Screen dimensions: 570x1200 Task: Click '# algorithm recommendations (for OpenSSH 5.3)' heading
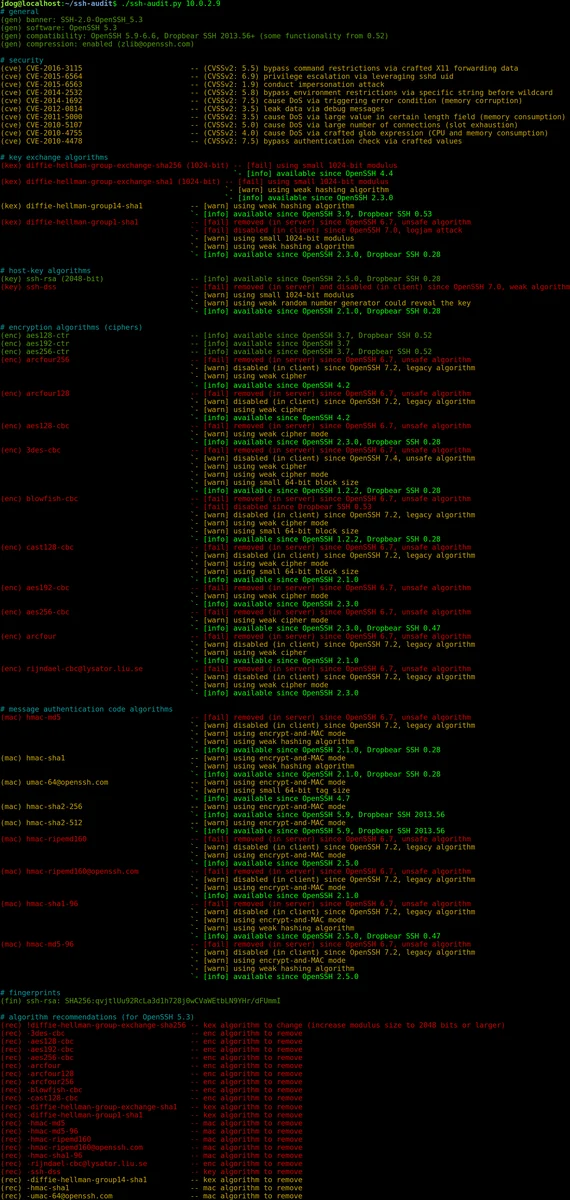click(x=97, y=1017)
